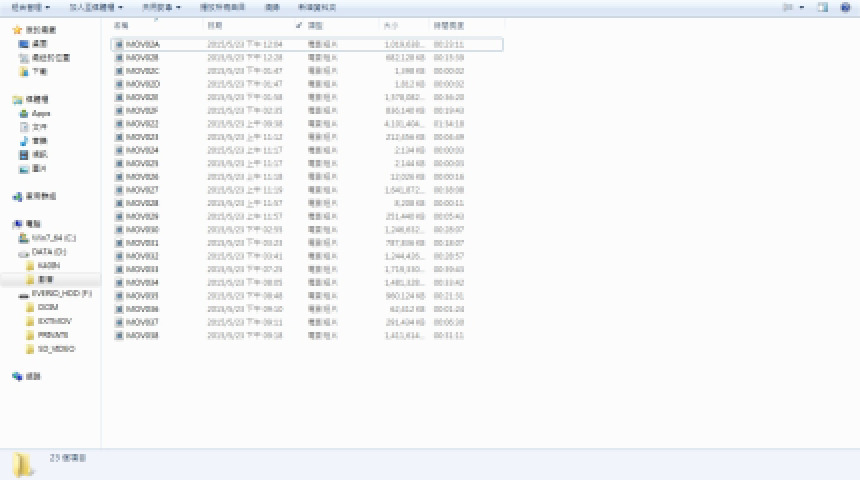Select the MOV02A video file
Image resolution: width=860 pixels, height=480 pixels.
click(x=143, y=45)
